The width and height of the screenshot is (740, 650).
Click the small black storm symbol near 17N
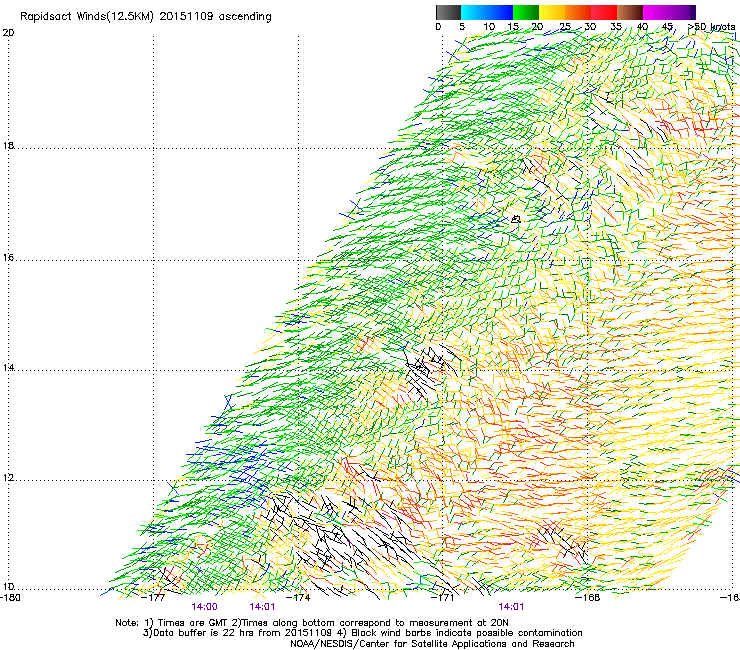click(516, 219)
